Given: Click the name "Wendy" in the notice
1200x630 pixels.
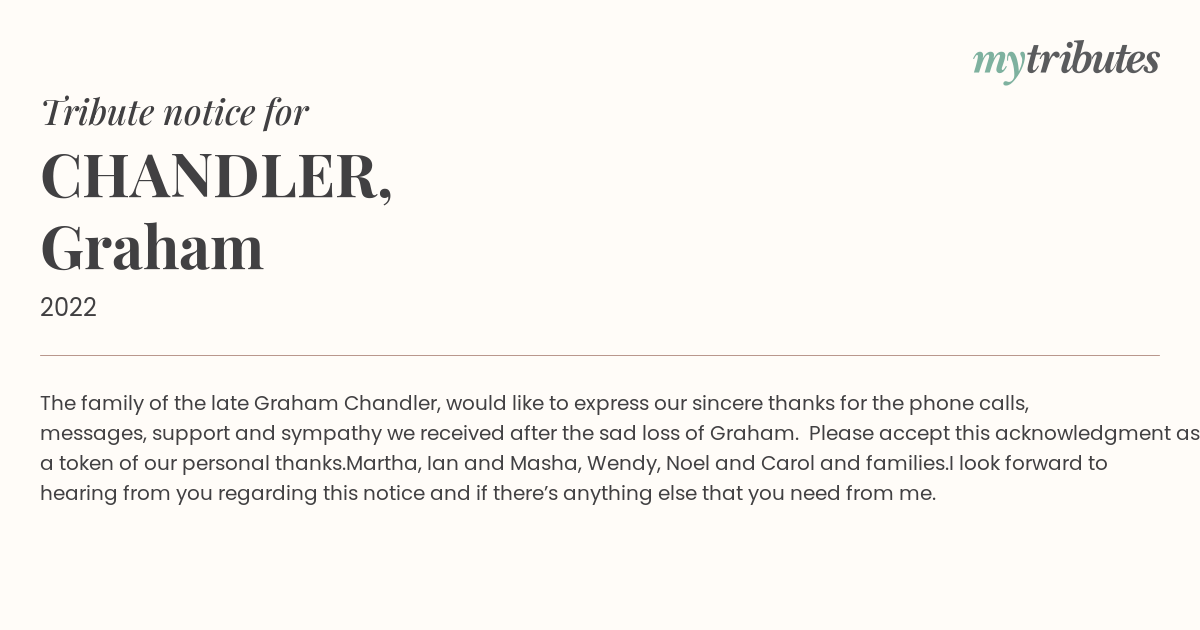Looking at the screenshot, I should coord(622,464).
